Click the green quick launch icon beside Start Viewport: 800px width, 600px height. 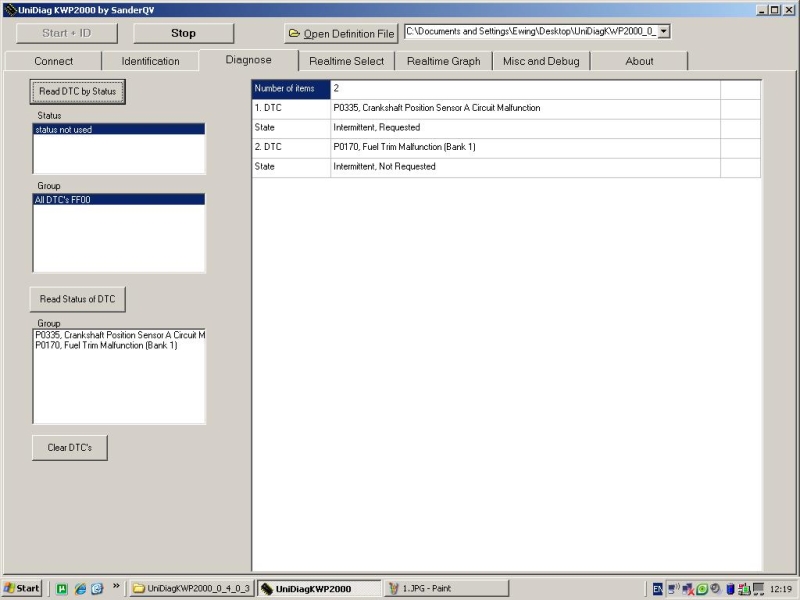coord(61,588)
